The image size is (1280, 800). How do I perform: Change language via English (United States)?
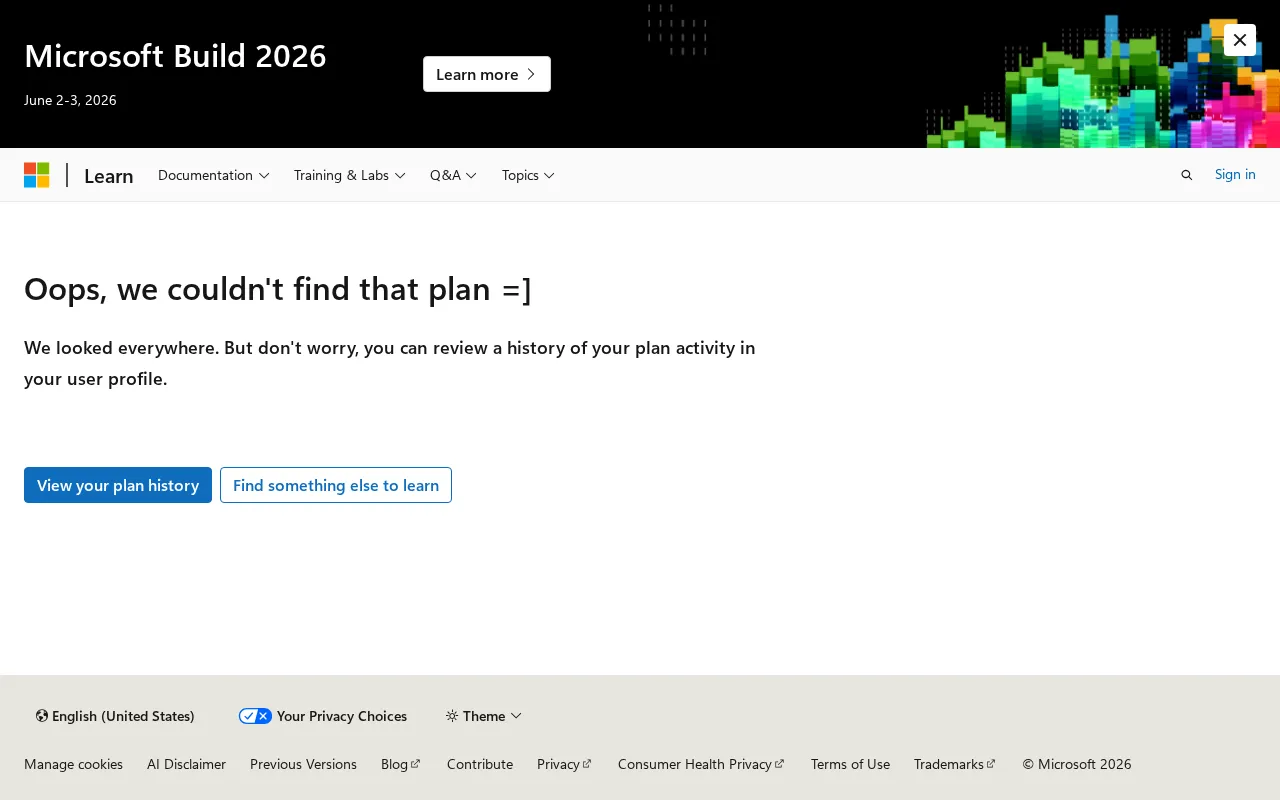pyautogui.click(x=115, y=716)
